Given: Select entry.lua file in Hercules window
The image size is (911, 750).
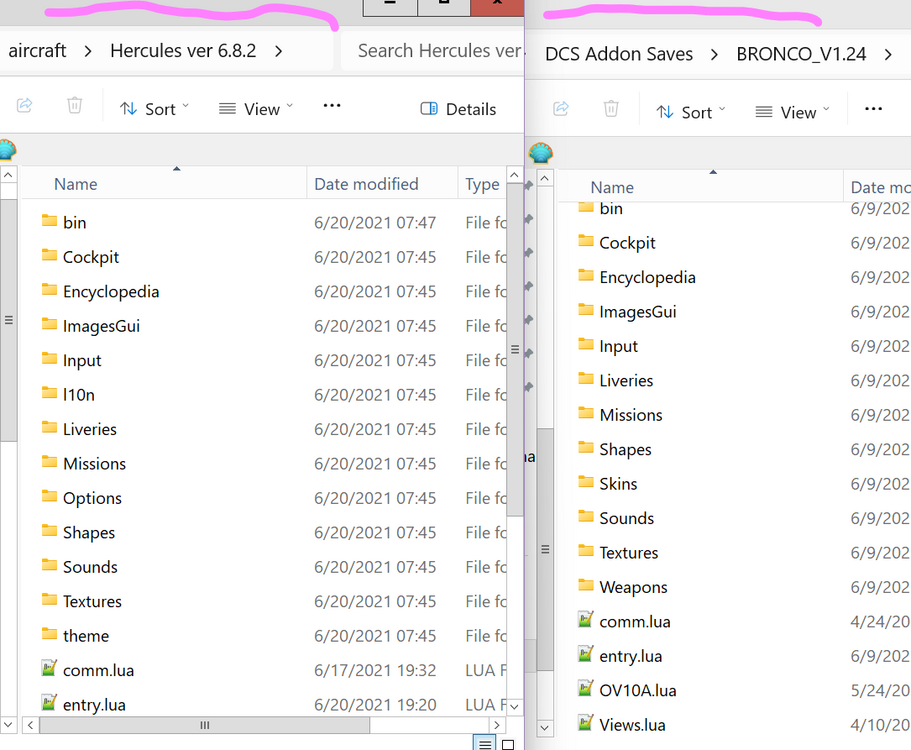Looking at the screenshot, I should [x=94, y=705].
